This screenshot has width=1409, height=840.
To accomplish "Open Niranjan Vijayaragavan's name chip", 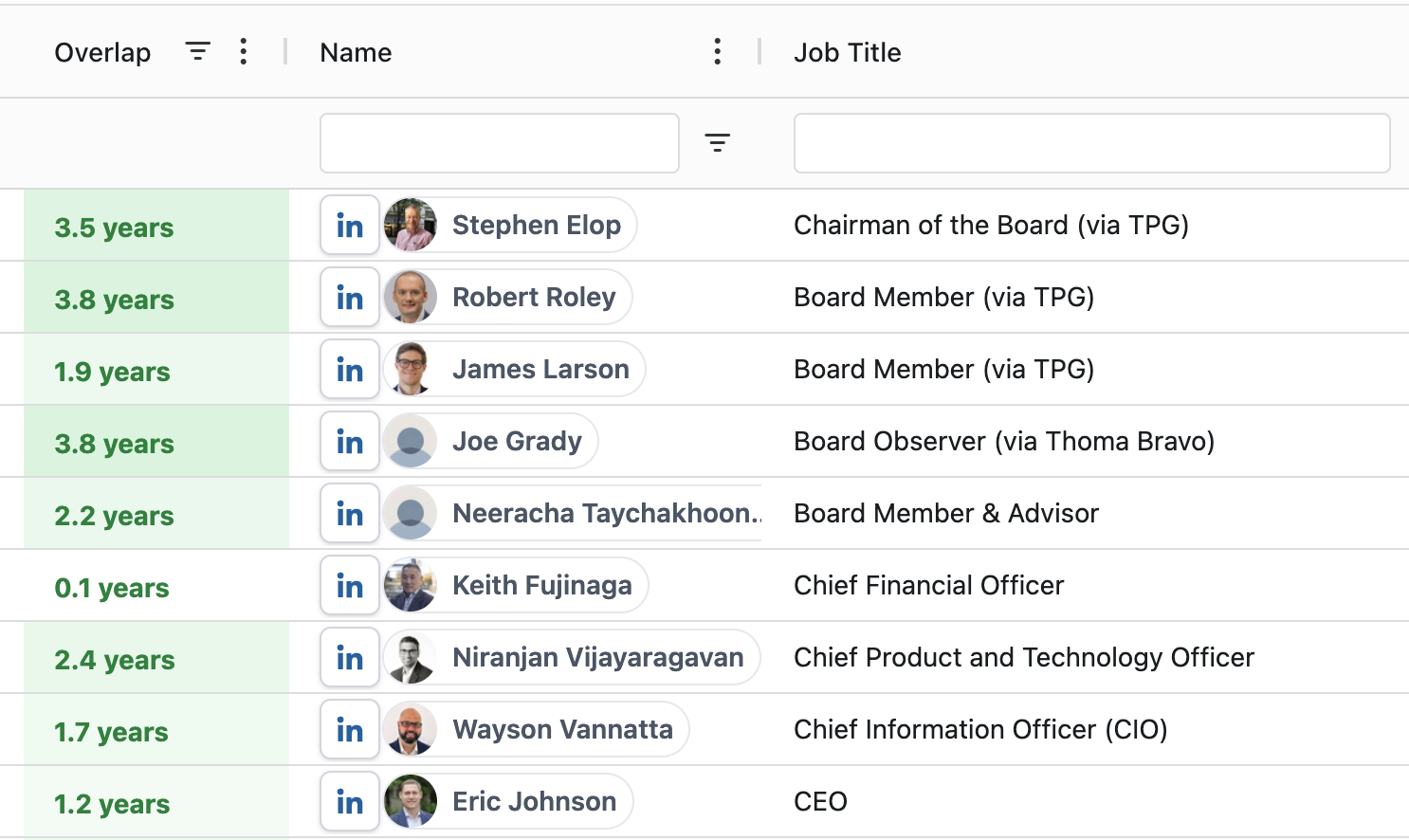I will tap(597, 657).
